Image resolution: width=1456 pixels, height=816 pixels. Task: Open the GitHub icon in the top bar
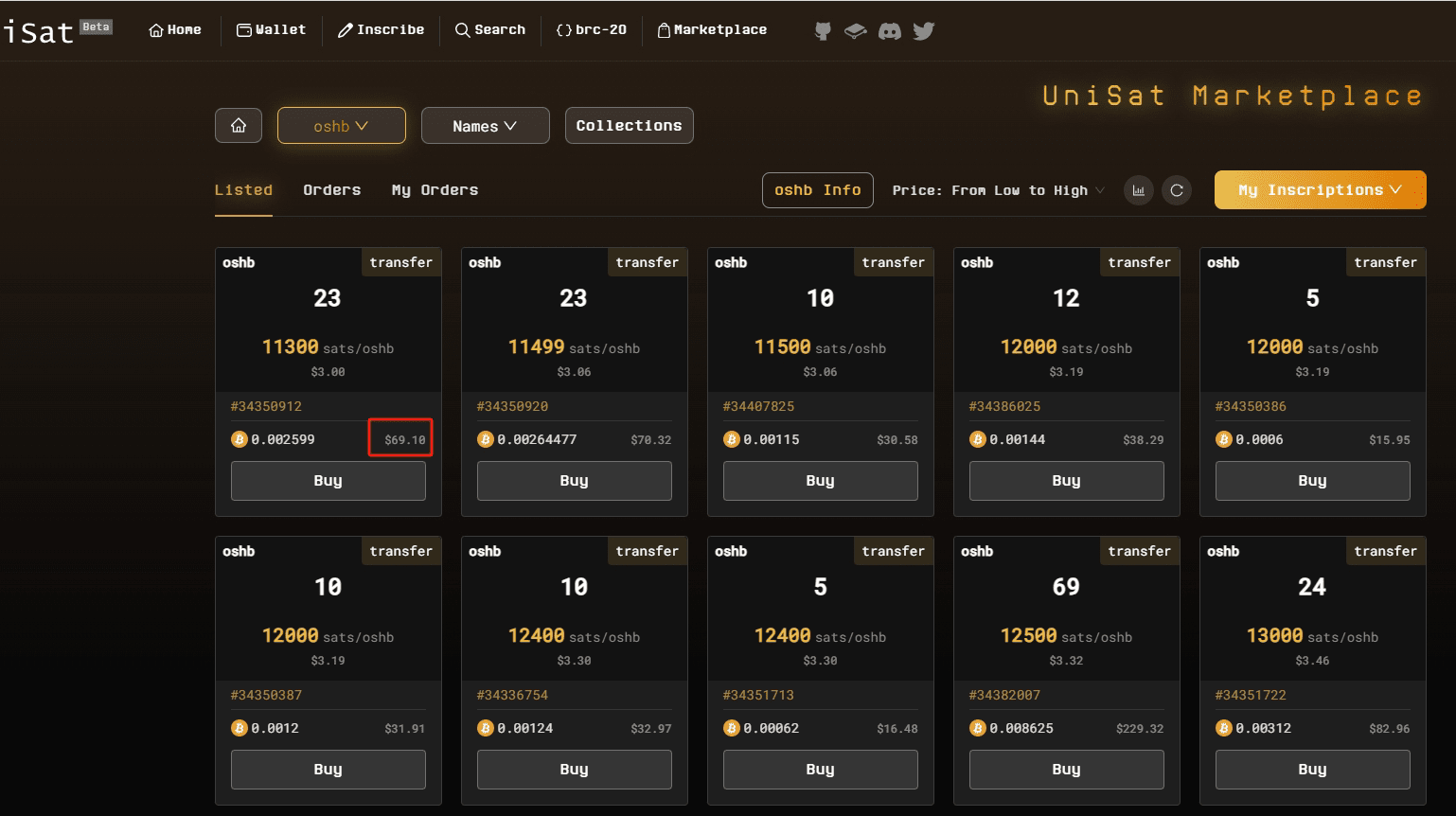tap(821, 29)
